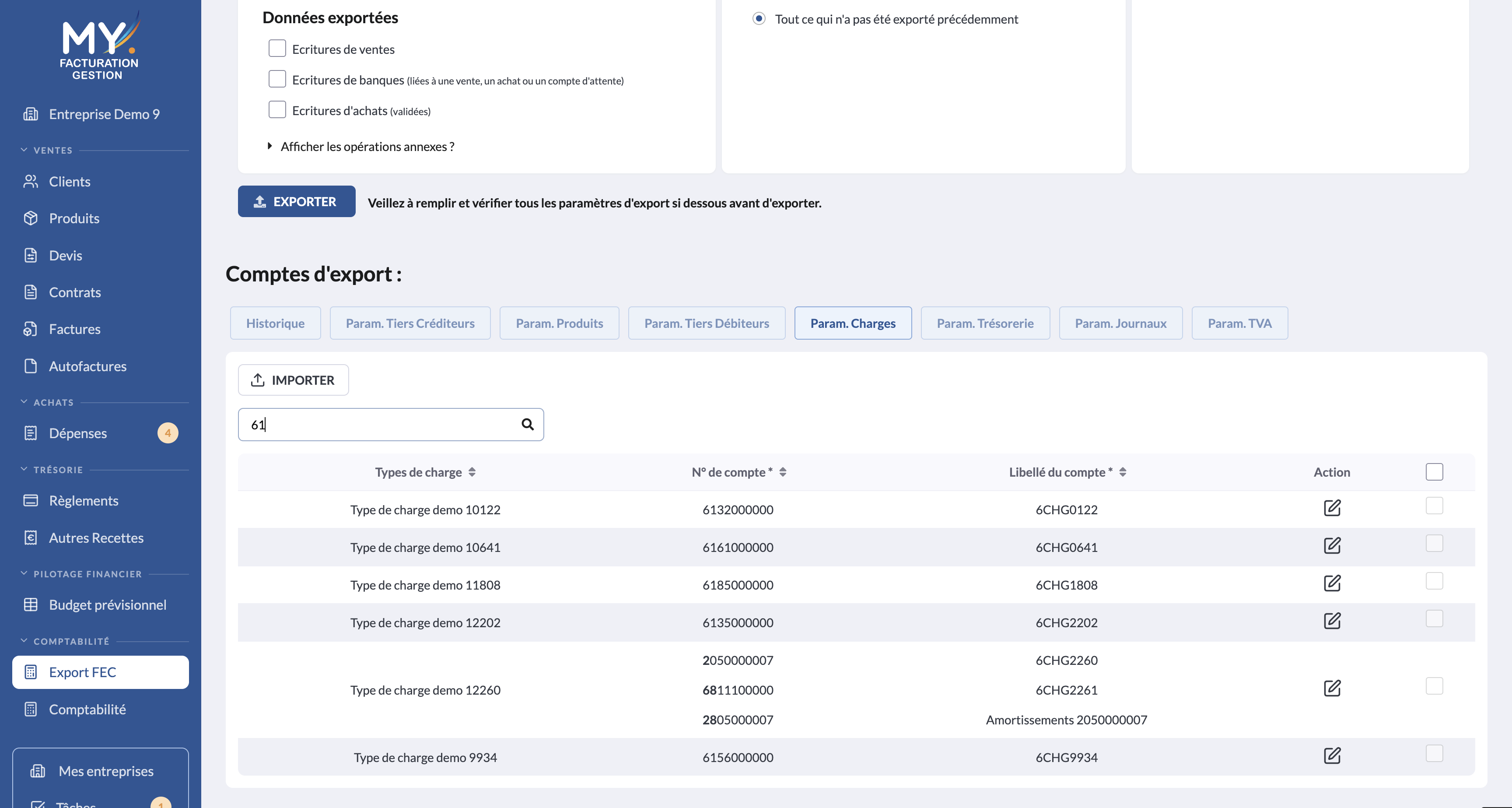Image resolution: width=1512 pixels, height=808 pixels.
Task: Tick the checkbox for account 6156000000
Action: (1434, 753)
